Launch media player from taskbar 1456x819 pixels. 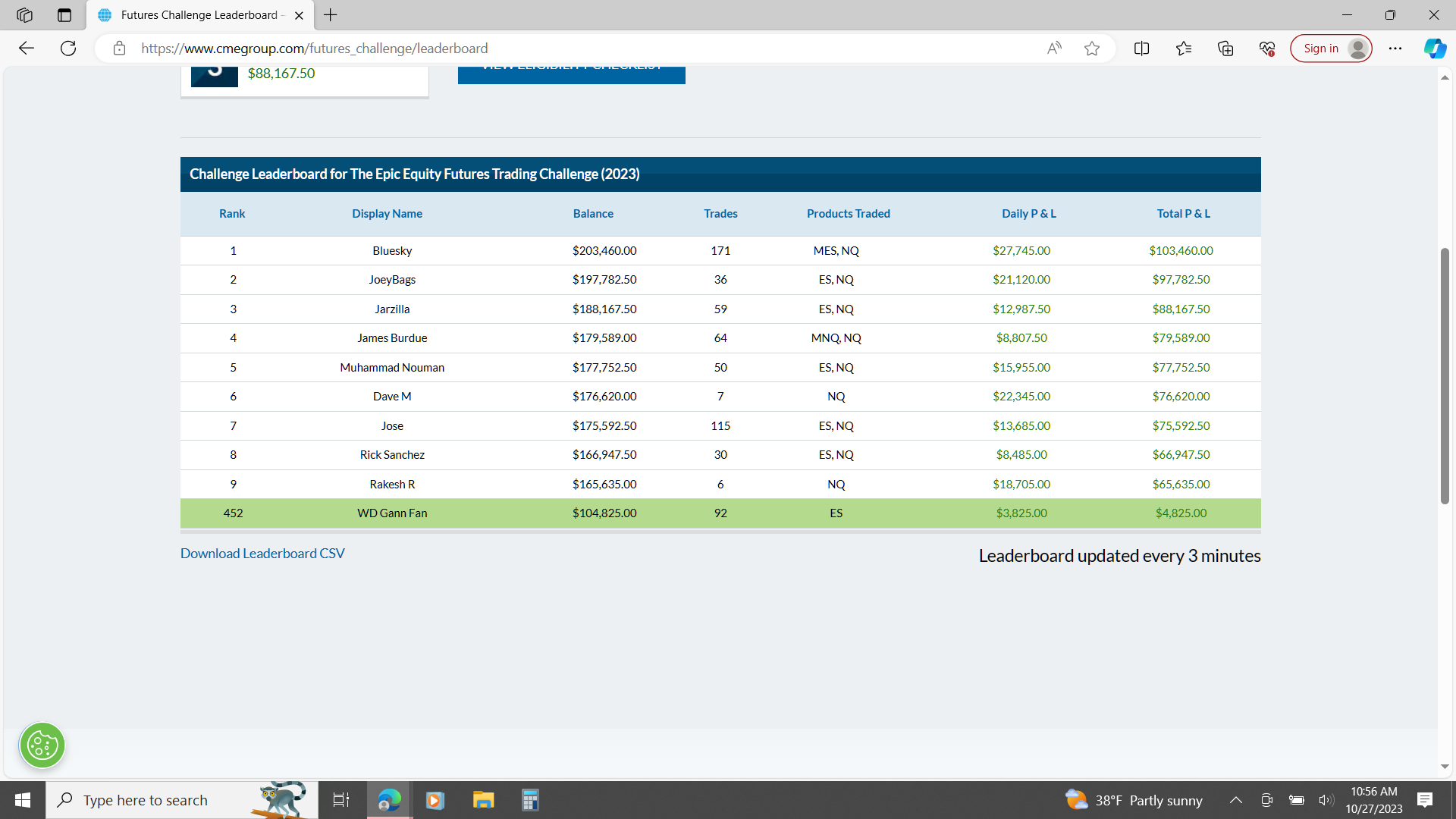point(435,800)
